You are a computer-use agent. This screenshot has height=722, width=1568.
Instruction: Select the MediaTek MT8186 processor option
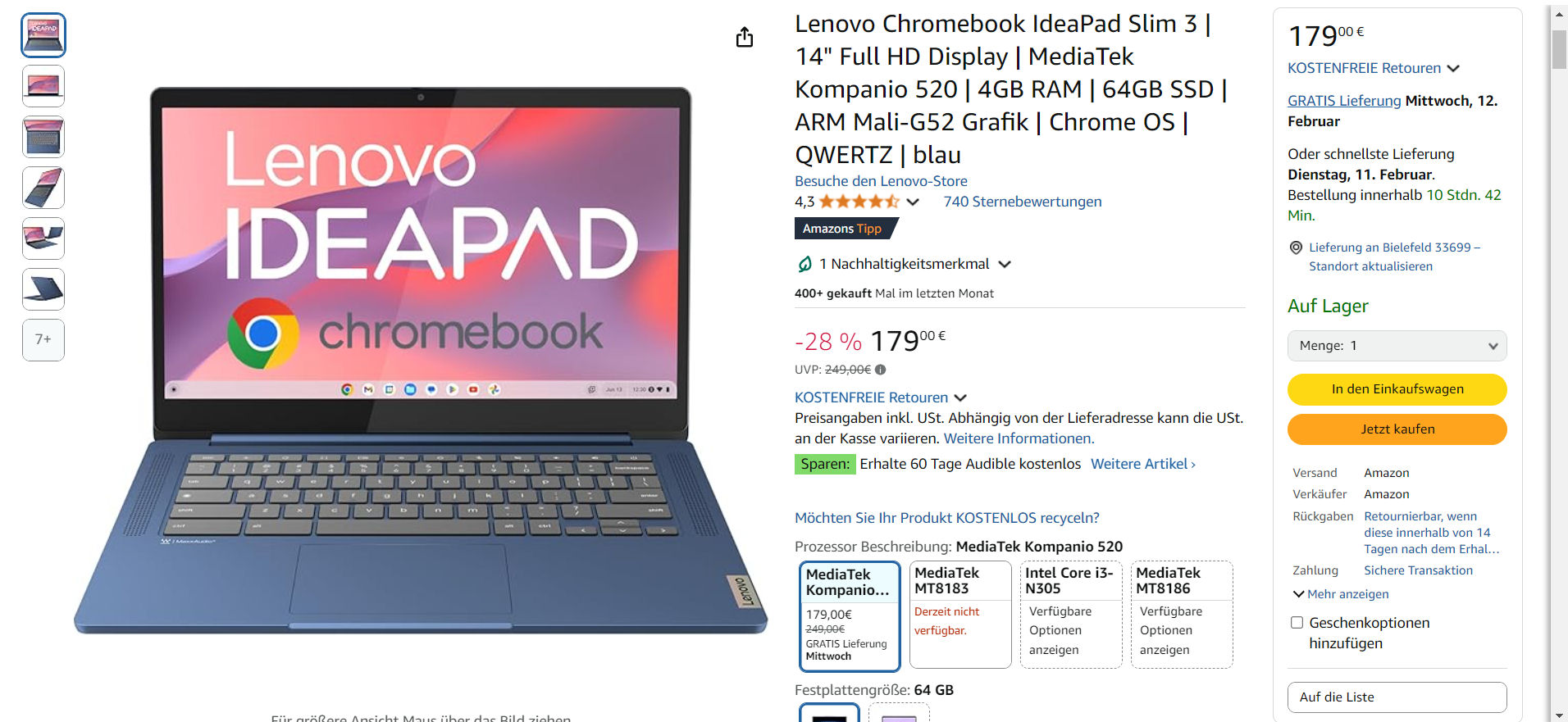pos(1182,615)
